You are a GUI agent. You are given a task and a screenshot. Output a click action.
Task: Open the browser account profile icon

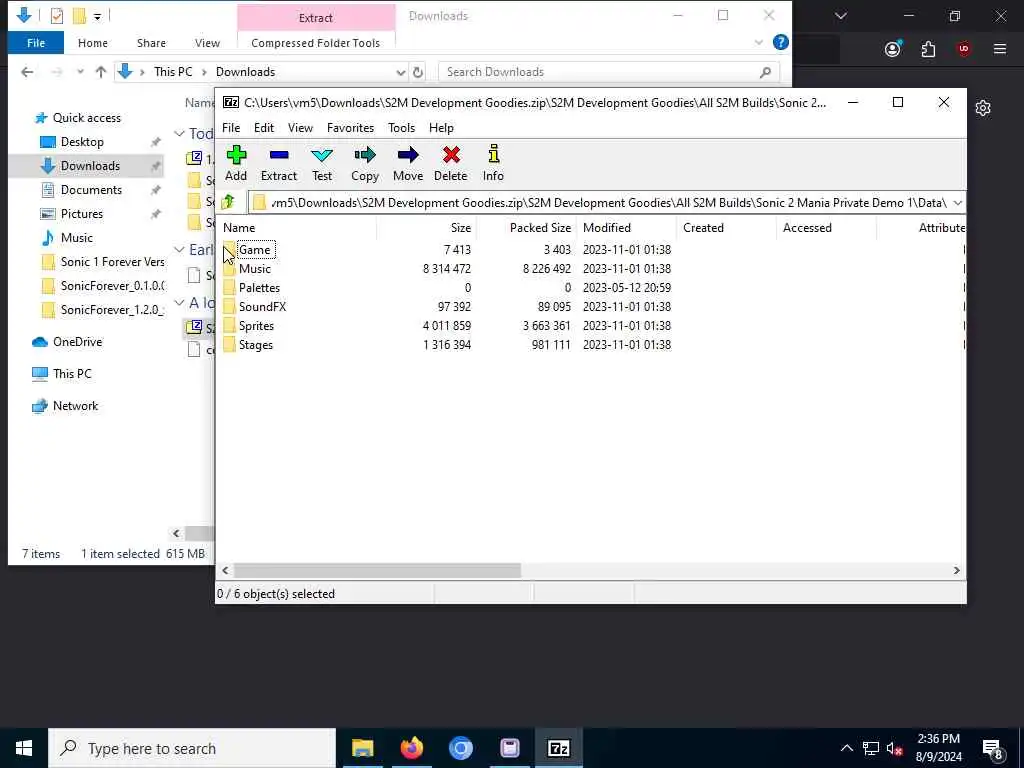[893, 49]
